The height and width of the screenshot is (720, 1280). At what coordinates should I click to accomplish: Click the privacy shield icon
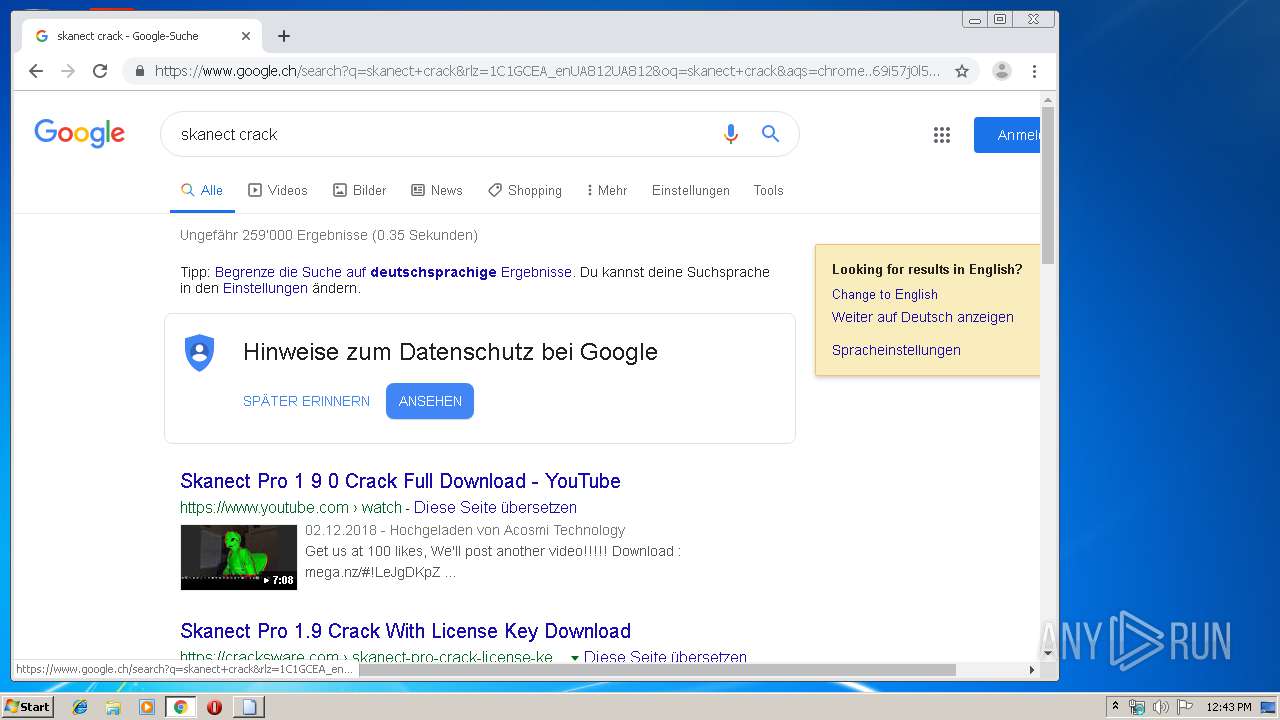[200, 353]
